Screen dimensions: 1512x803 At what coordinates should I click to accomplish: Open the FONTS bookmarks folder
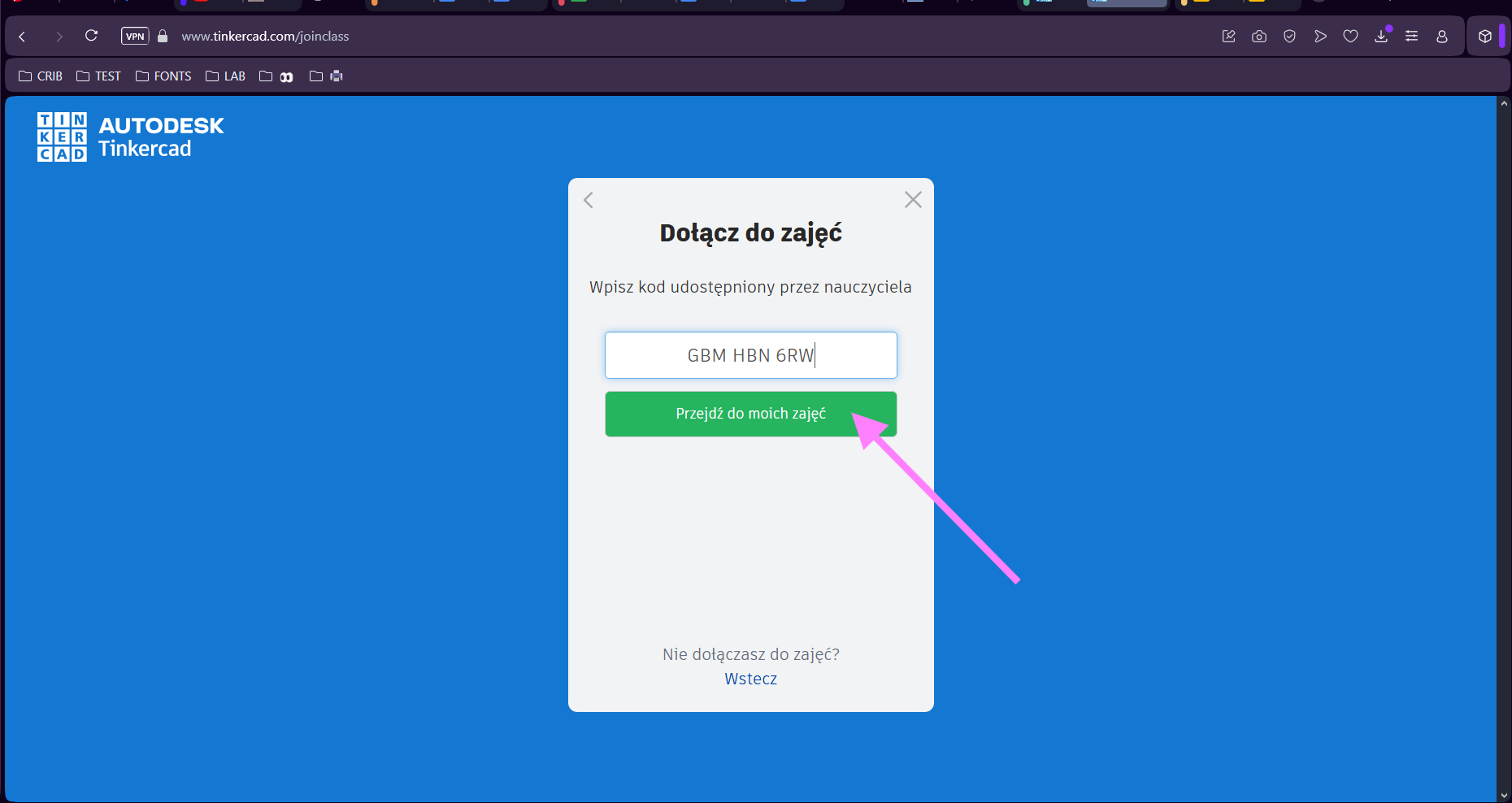[x=163, y=76]
